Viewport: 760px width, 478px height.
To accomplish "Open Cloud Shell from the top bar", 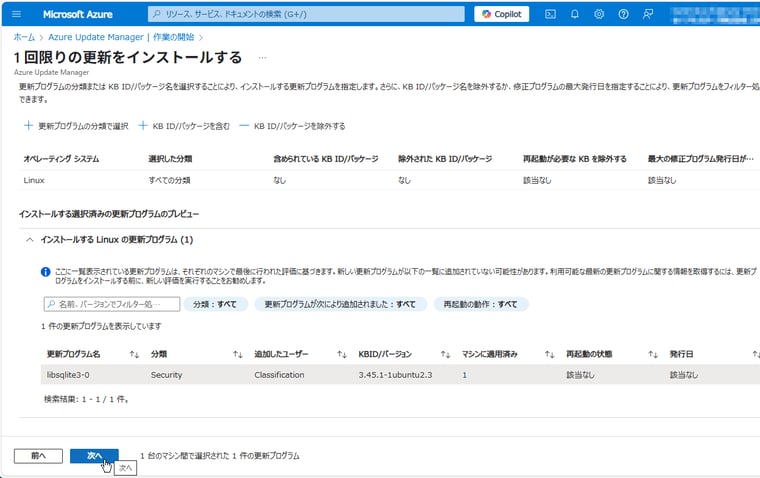I will click(550, 14).
